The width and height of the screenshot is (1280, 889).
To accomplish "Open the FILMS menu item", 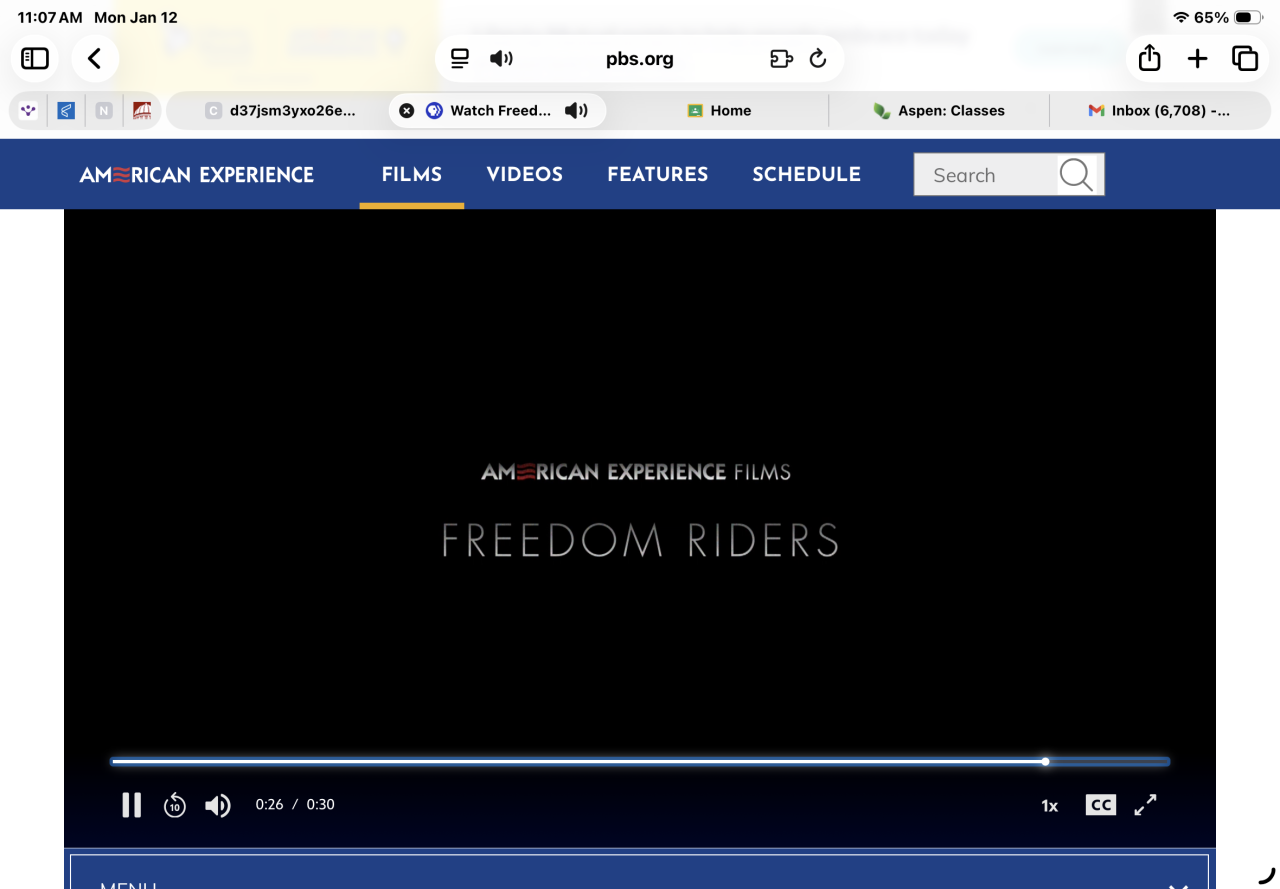I will (x=412, y=174).
